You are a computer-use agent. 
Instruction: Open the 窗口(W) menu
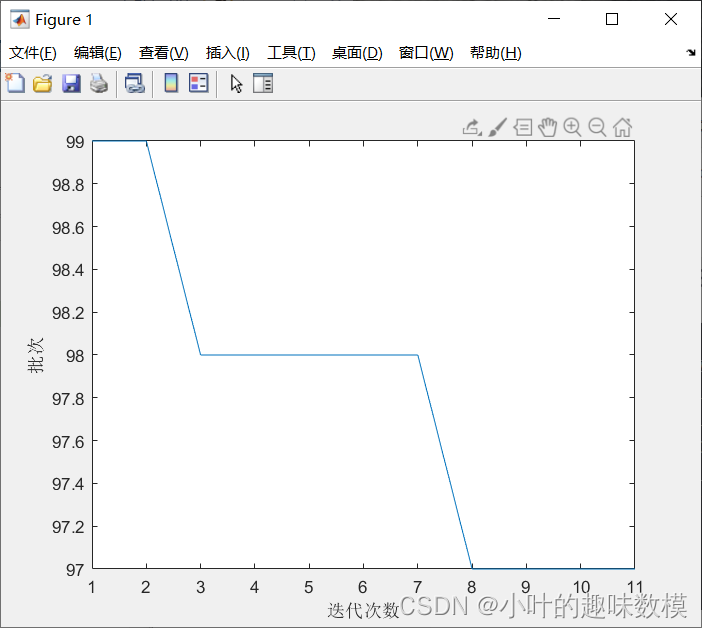(x=426, y=53)
